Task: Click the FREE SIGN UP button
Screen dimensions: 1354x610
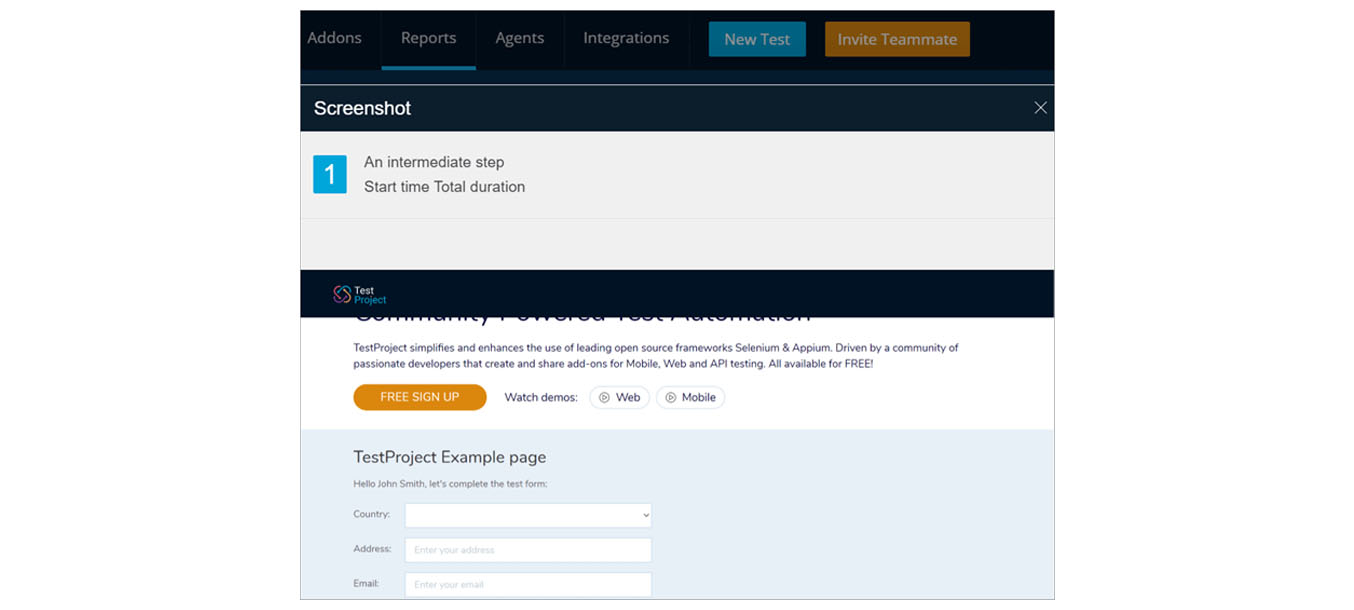Action: [x=420, y=397]
